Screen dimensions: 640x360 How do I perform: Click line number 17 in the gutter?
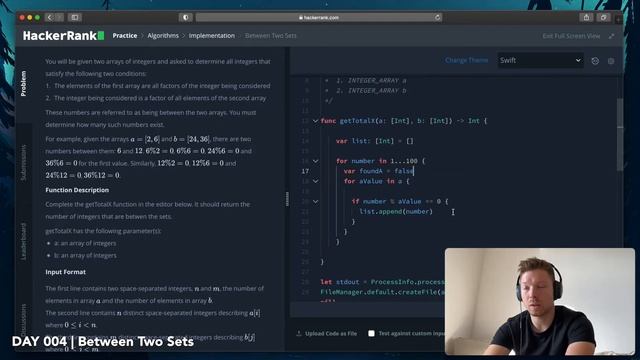tap(305, 171)
